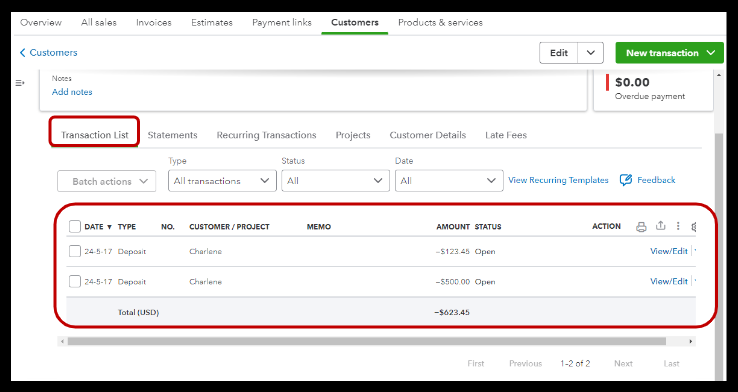Open the three-dot more options icon
The image size is (738, 392).
pyautogui.click(x=678, y=226)
